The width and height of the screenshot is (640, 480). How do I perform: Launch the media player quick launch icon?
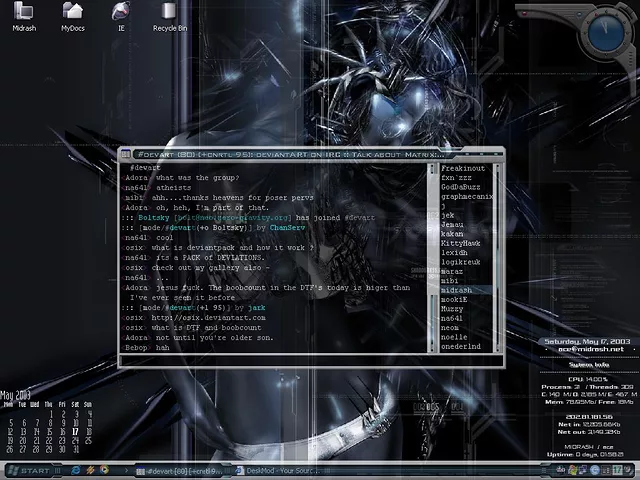104,470
